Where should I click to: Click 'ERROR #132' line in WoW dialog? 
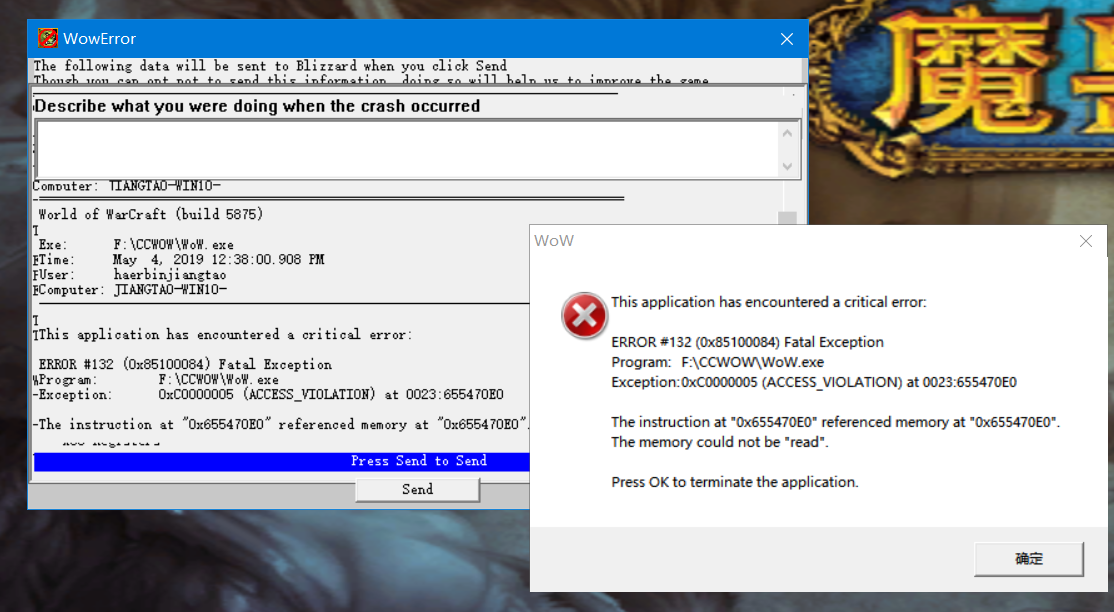point(747,342)
